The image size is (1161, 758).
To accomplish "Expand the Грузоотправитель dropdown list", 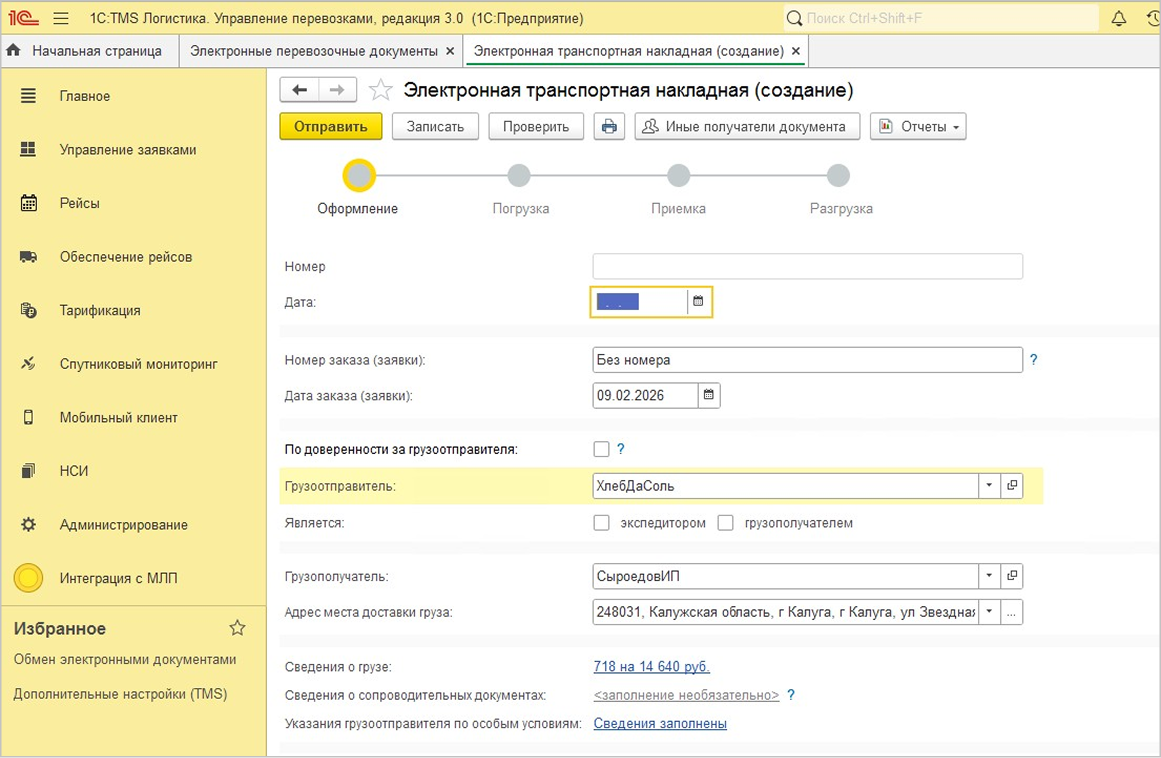I will 988,486.
